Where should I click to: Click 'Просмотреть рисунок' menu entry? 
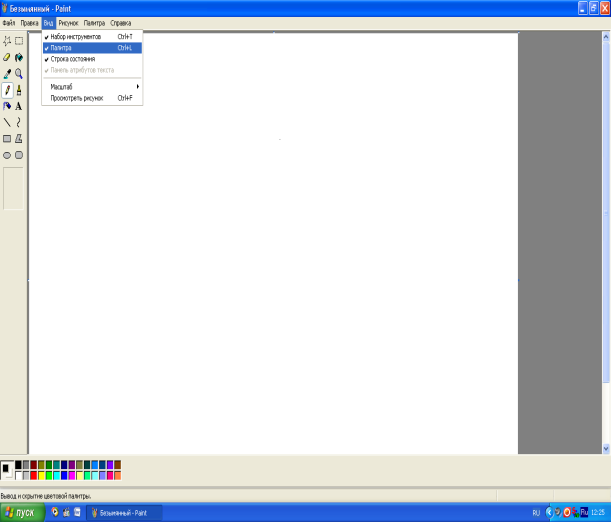[x=92, y=98]
